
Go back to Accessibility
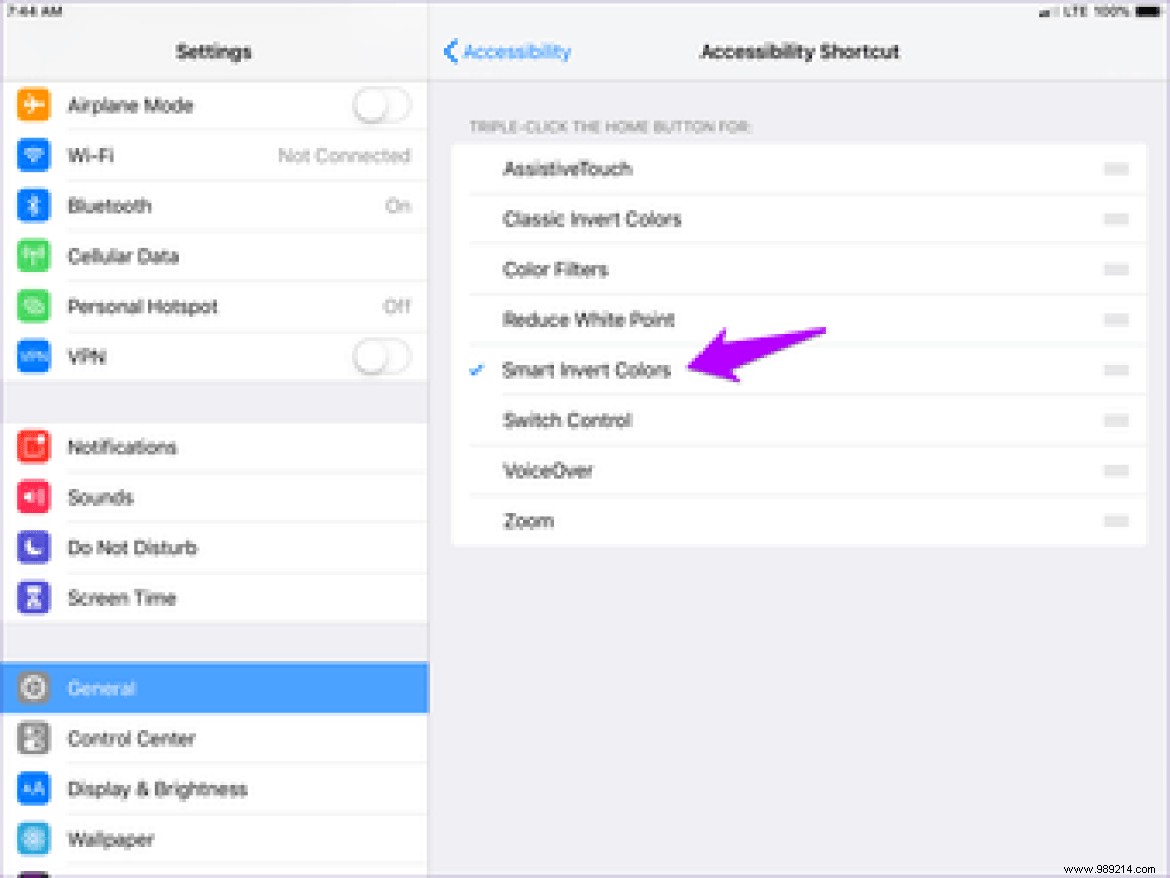[508, 51]
